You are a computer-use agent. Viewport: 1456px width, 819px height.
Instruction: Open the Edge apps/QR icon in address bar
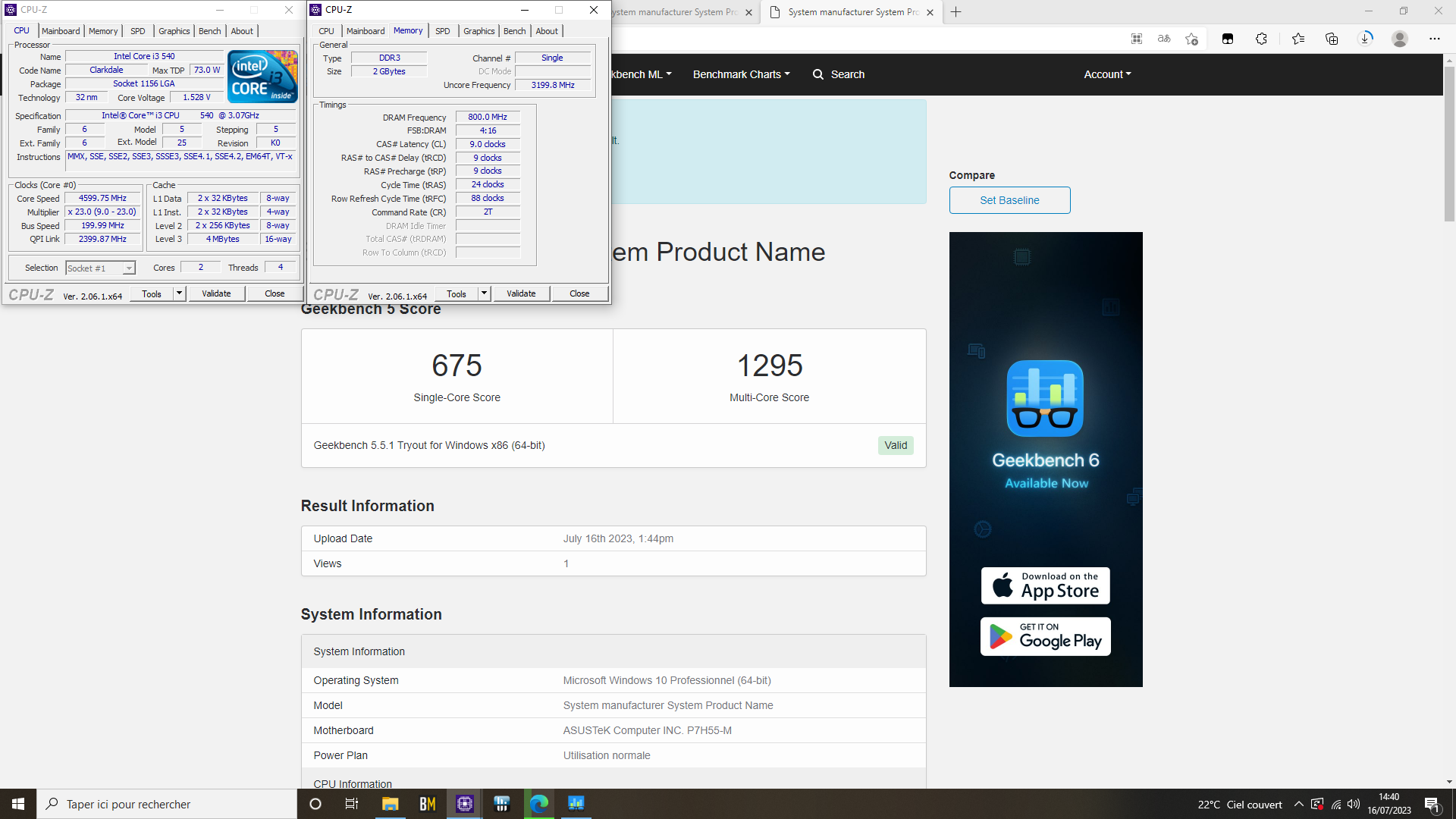[x=1136, y=39]
